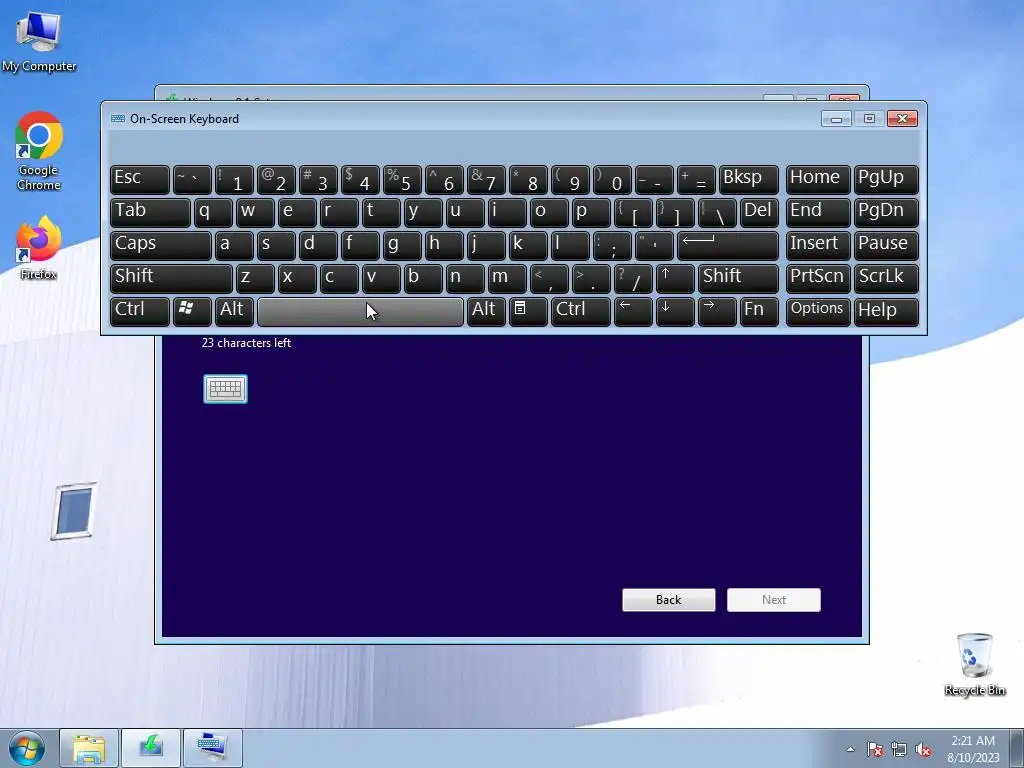Click the letter g key
Viewport: 1024px width, 768px height.
point(402,246)
